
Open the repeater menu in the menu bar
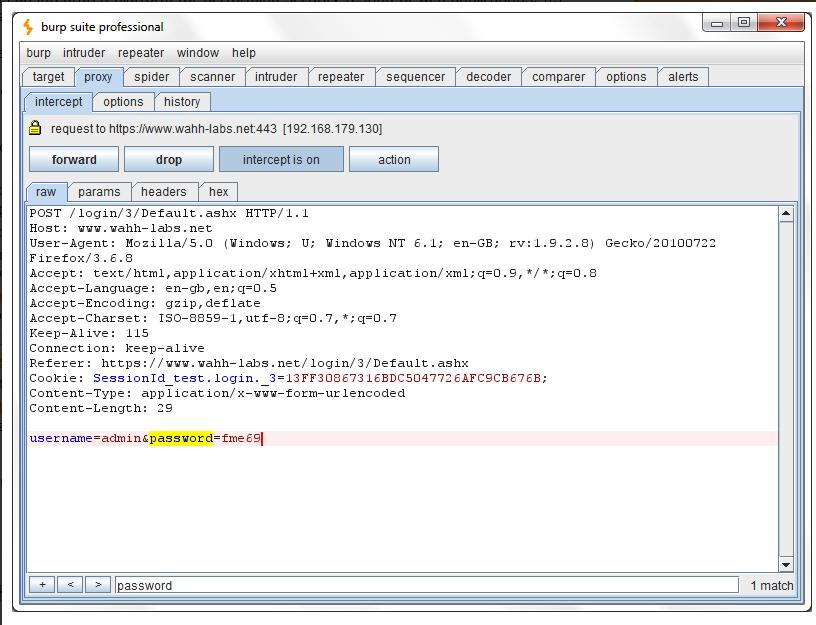pos(141,53)
